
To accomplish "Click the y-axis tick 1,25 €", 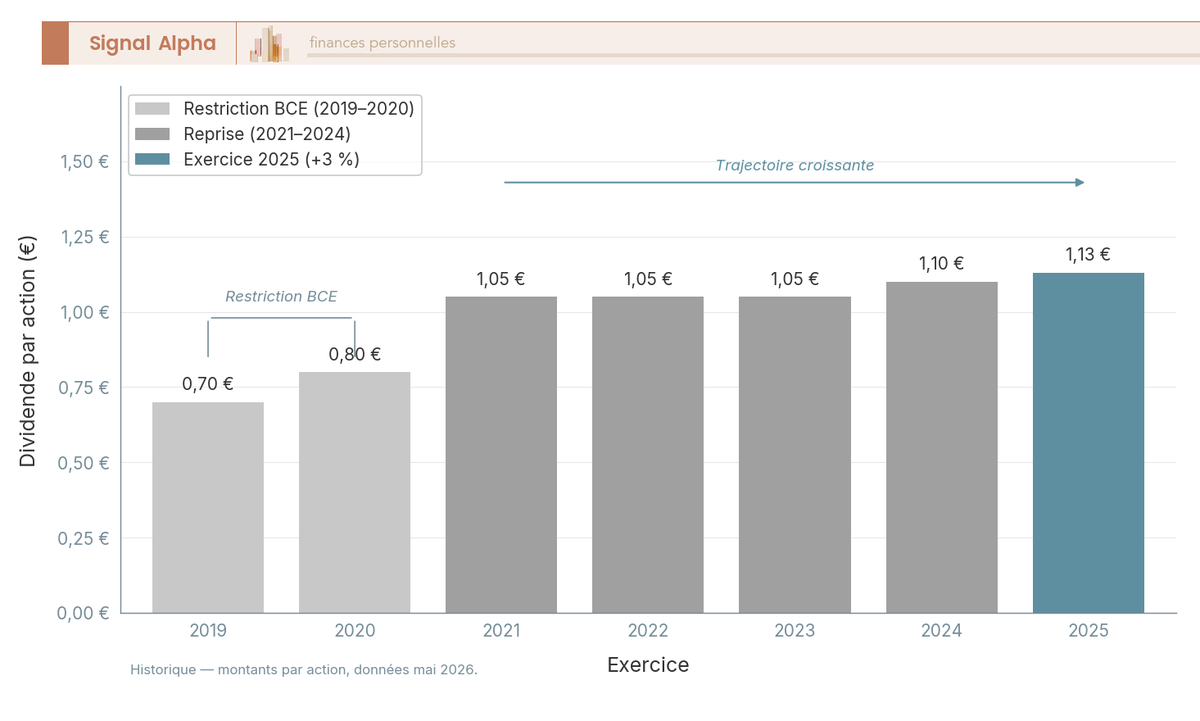I will coord(85,237).
